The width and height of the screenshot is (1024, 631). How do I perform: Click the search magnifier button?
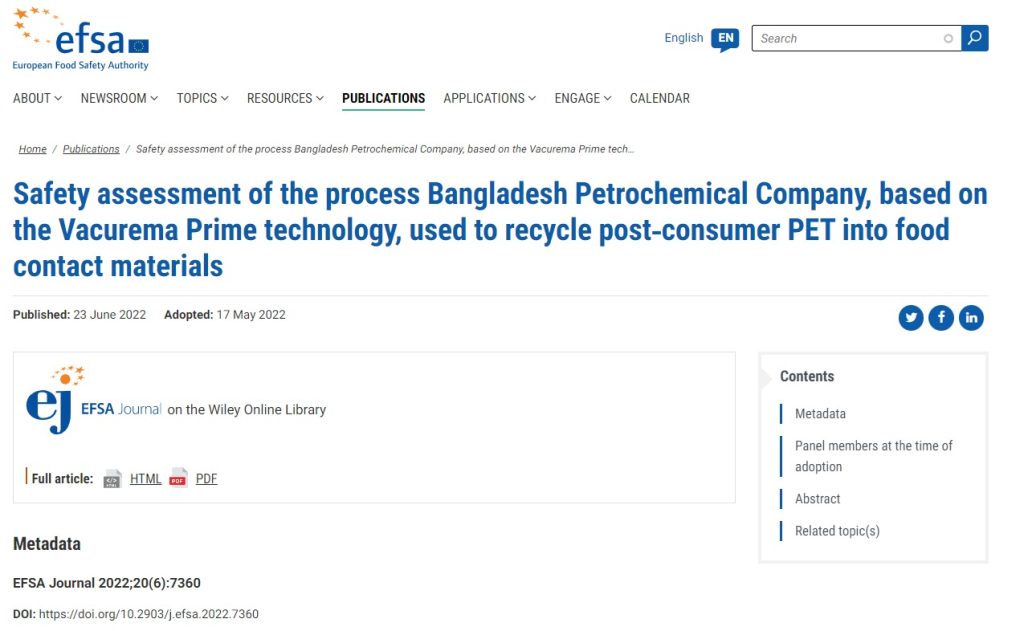point(975,38)
